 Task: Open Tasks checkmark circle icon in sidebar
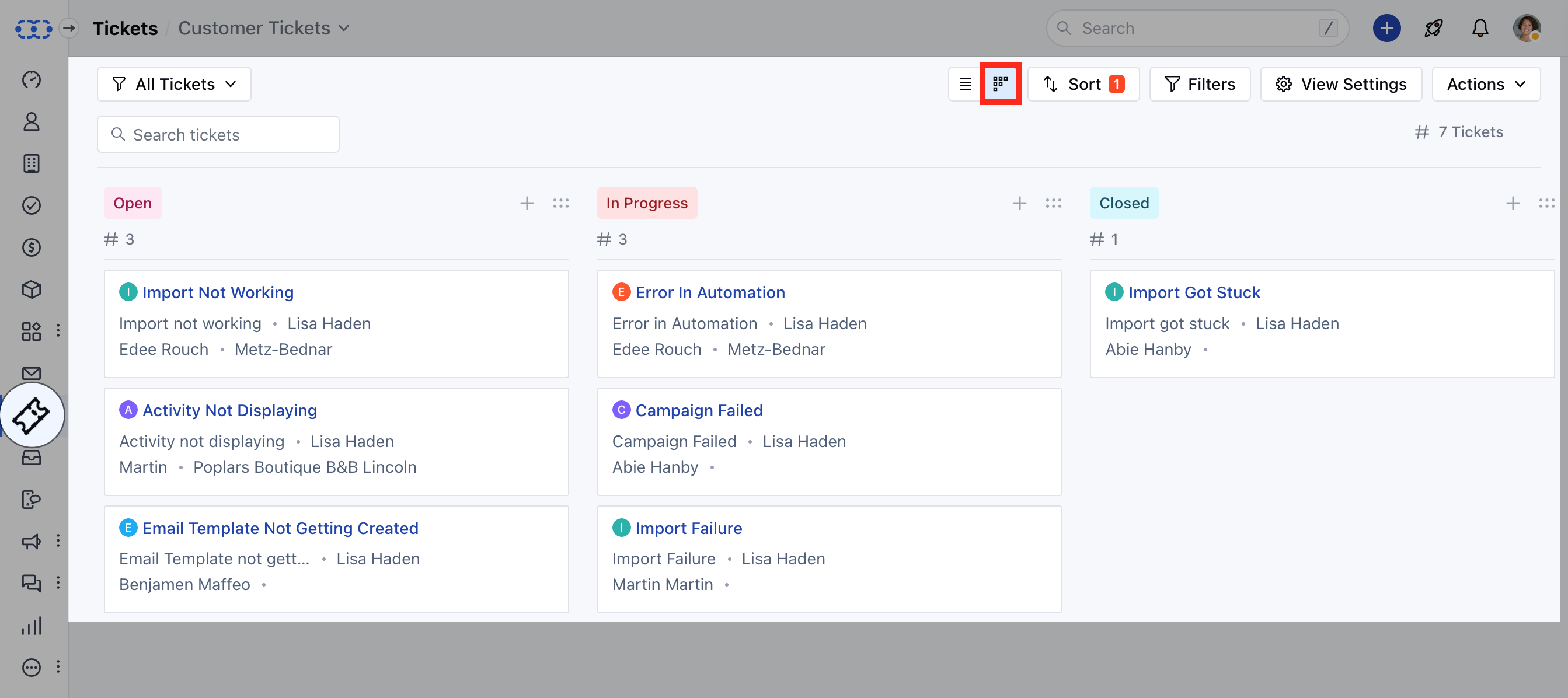[x=32, y=205]
